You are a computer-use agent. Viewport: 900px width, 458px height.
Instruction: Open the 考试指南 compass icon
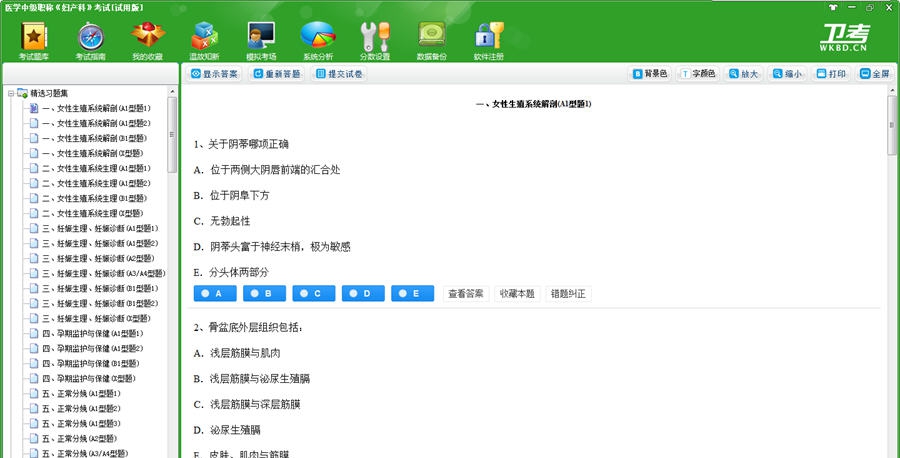click(91, 41)
